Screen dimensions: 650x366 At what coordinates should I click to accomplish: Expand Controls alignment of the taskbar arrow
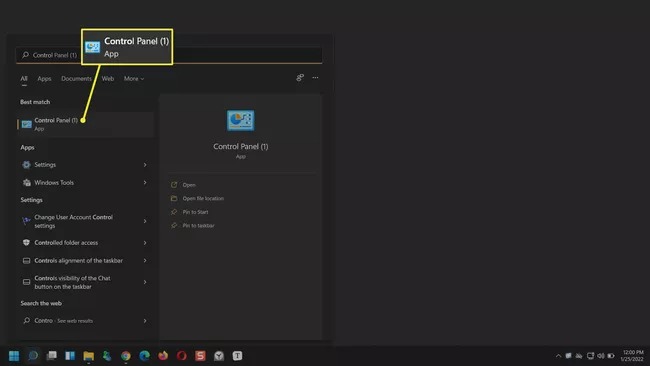145,260
